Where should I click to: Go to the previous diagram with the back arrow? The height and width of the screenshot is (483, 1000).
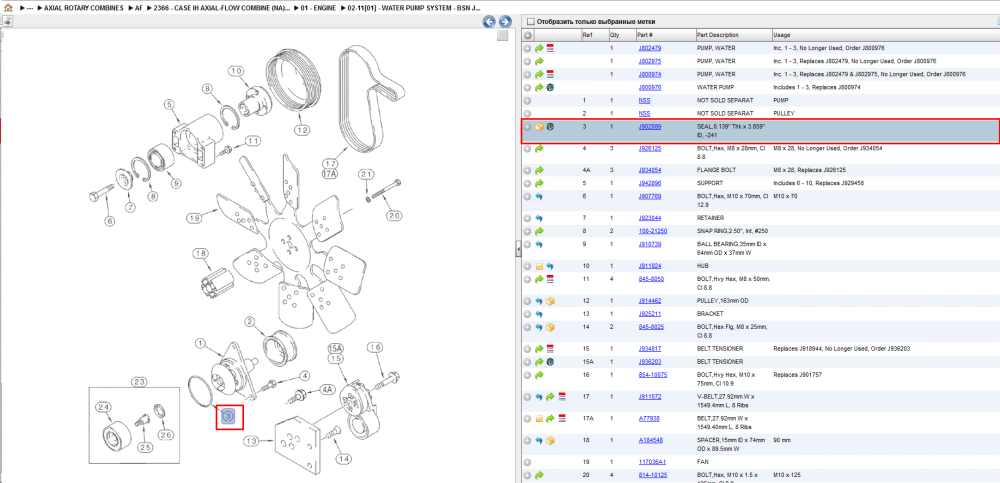(489, 22)
